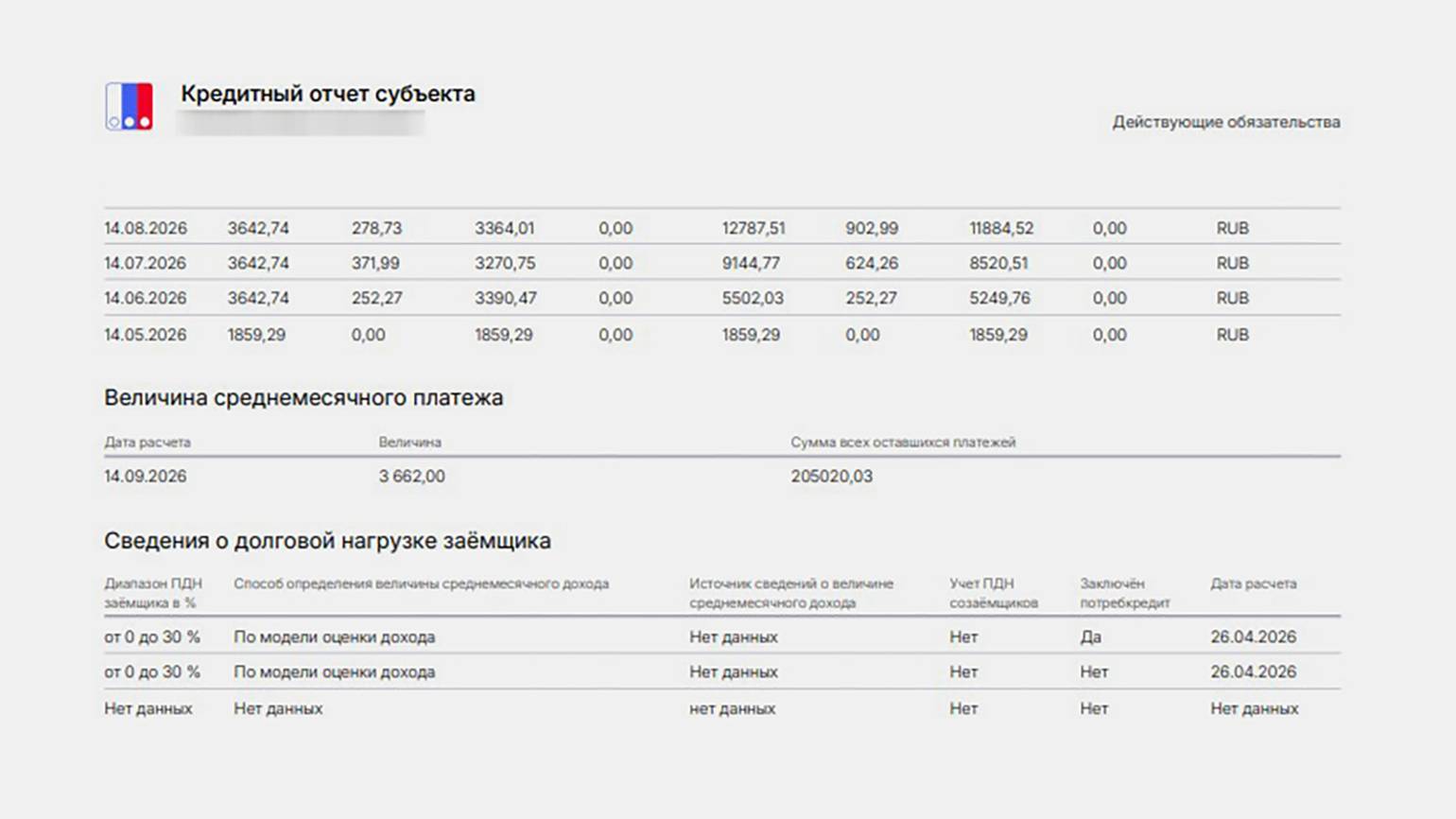Click RUB in the 14.05.2026 row
The image size is (1456, 819).
coord(1232,335)
